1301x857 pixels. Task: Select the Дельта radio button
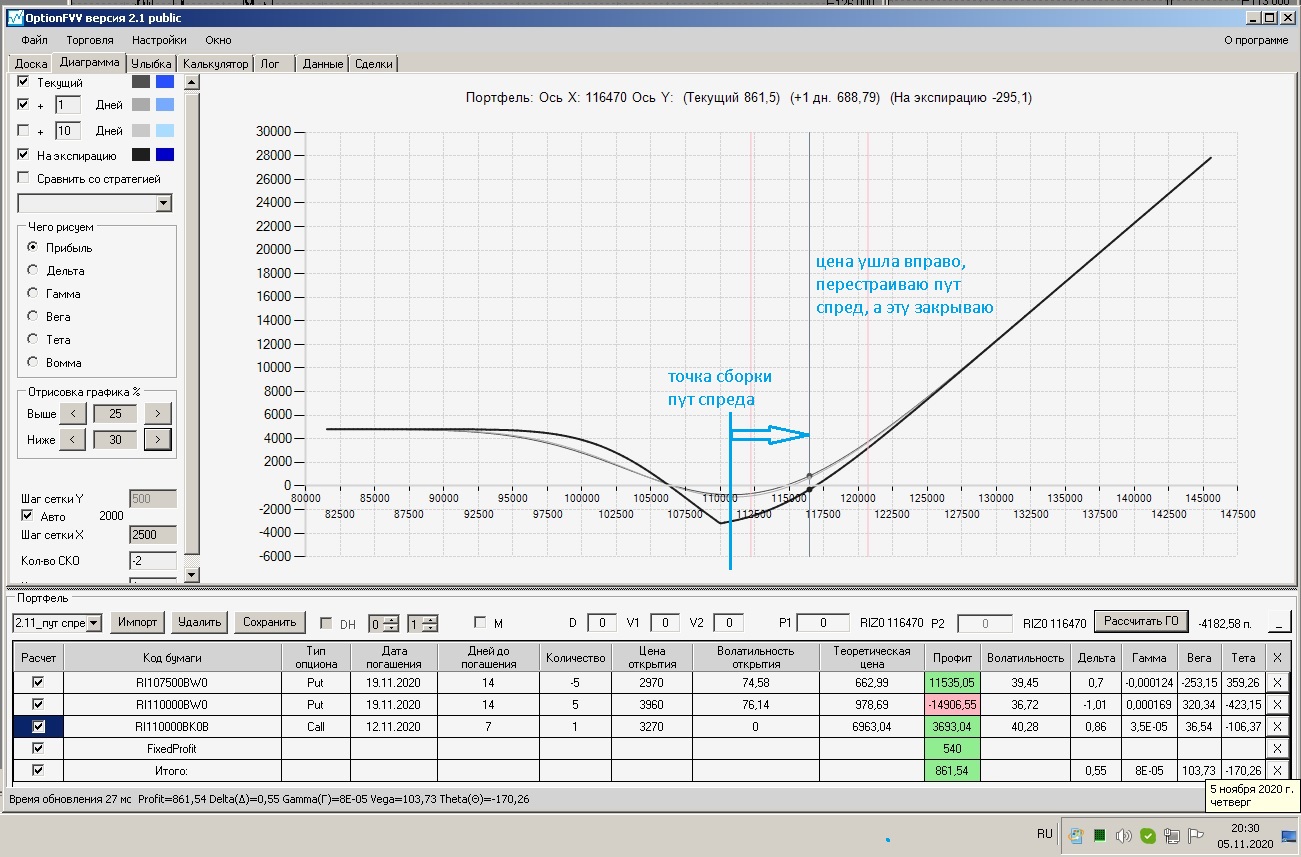pyautogui.click(x=33, y=270)
